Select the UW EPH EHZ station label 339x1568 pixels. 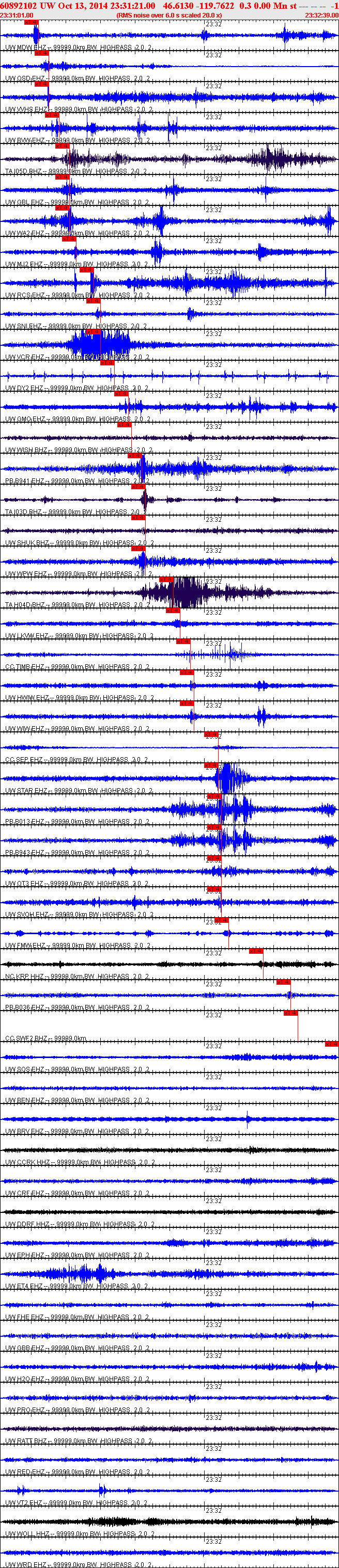pyautogui.click(x=24, y=1255)
